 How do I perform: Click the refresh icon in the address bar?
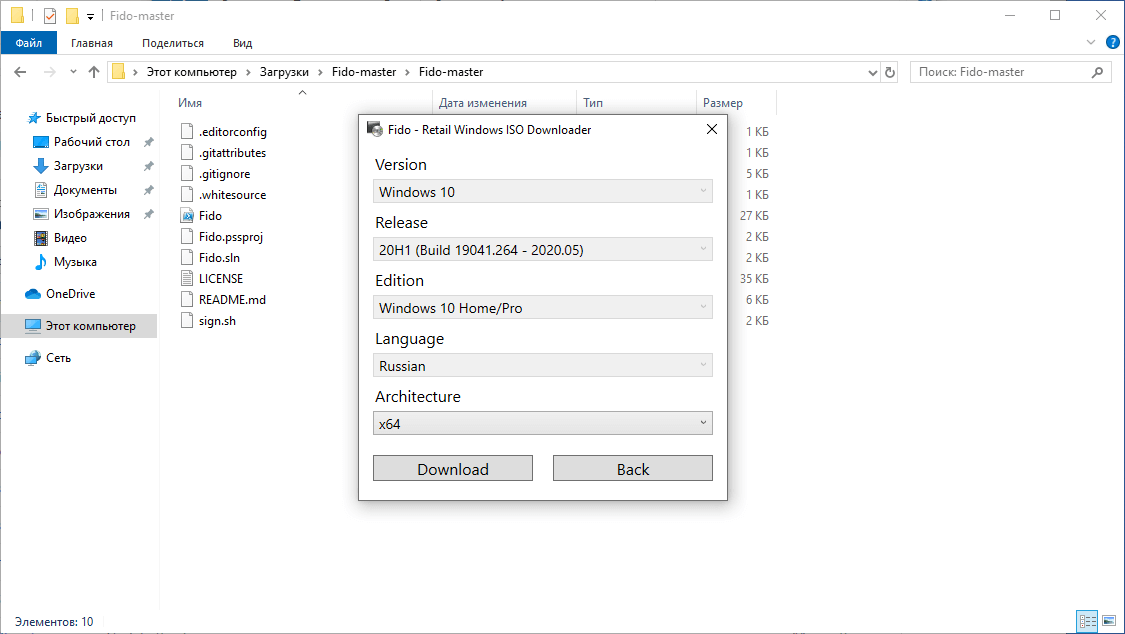point(890,71)
